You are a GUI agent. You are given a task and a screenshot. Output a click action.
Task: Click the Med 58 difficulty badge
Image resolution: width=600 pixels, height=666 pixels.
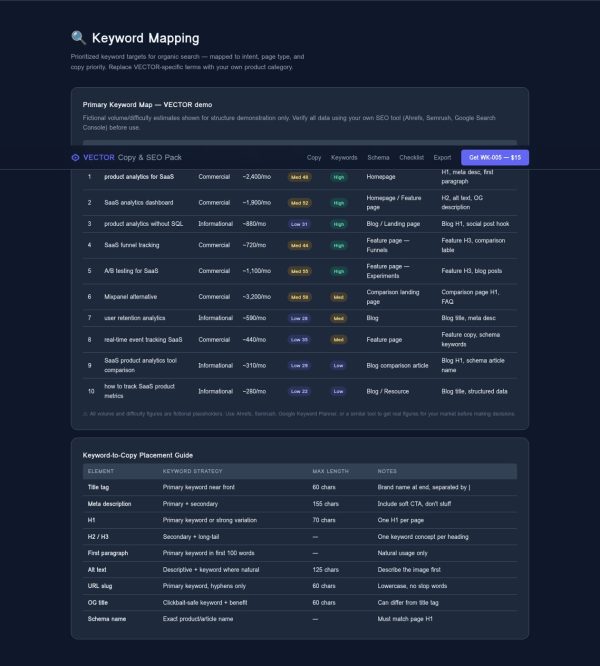pyautogui.click(x=299, y=297)
